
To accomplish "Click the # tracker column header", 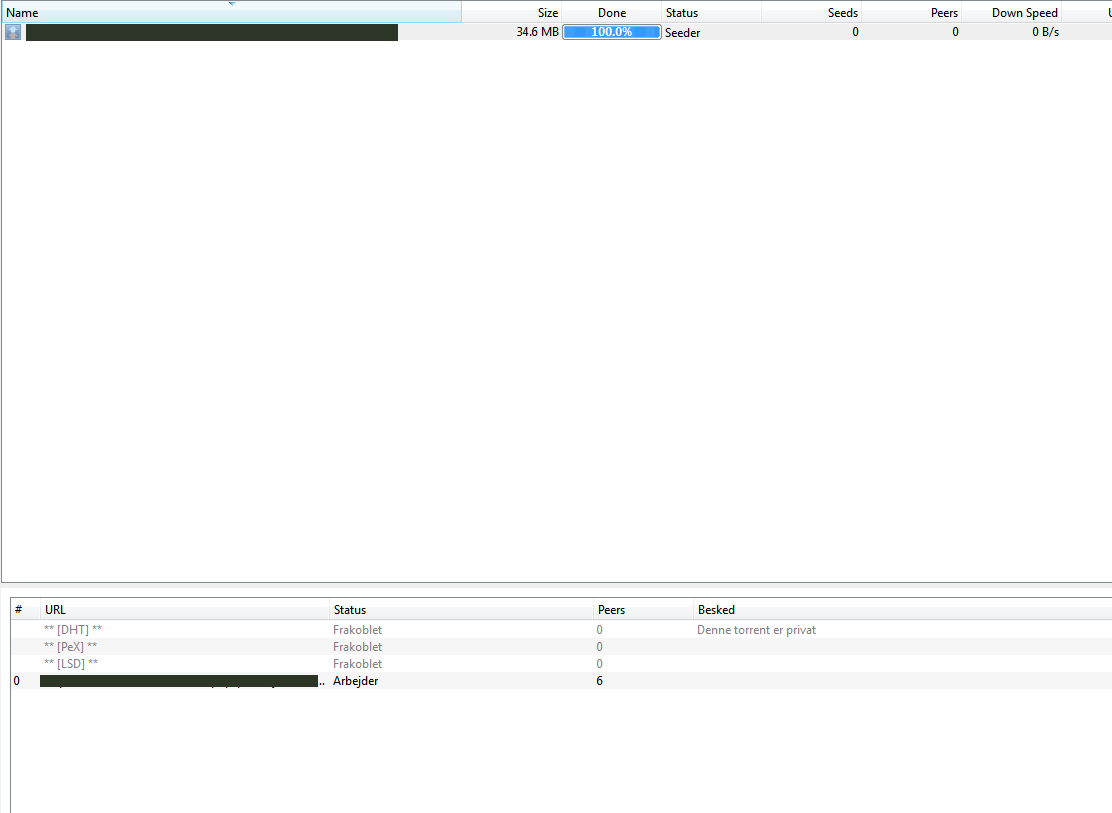I will tap(26, 609).
